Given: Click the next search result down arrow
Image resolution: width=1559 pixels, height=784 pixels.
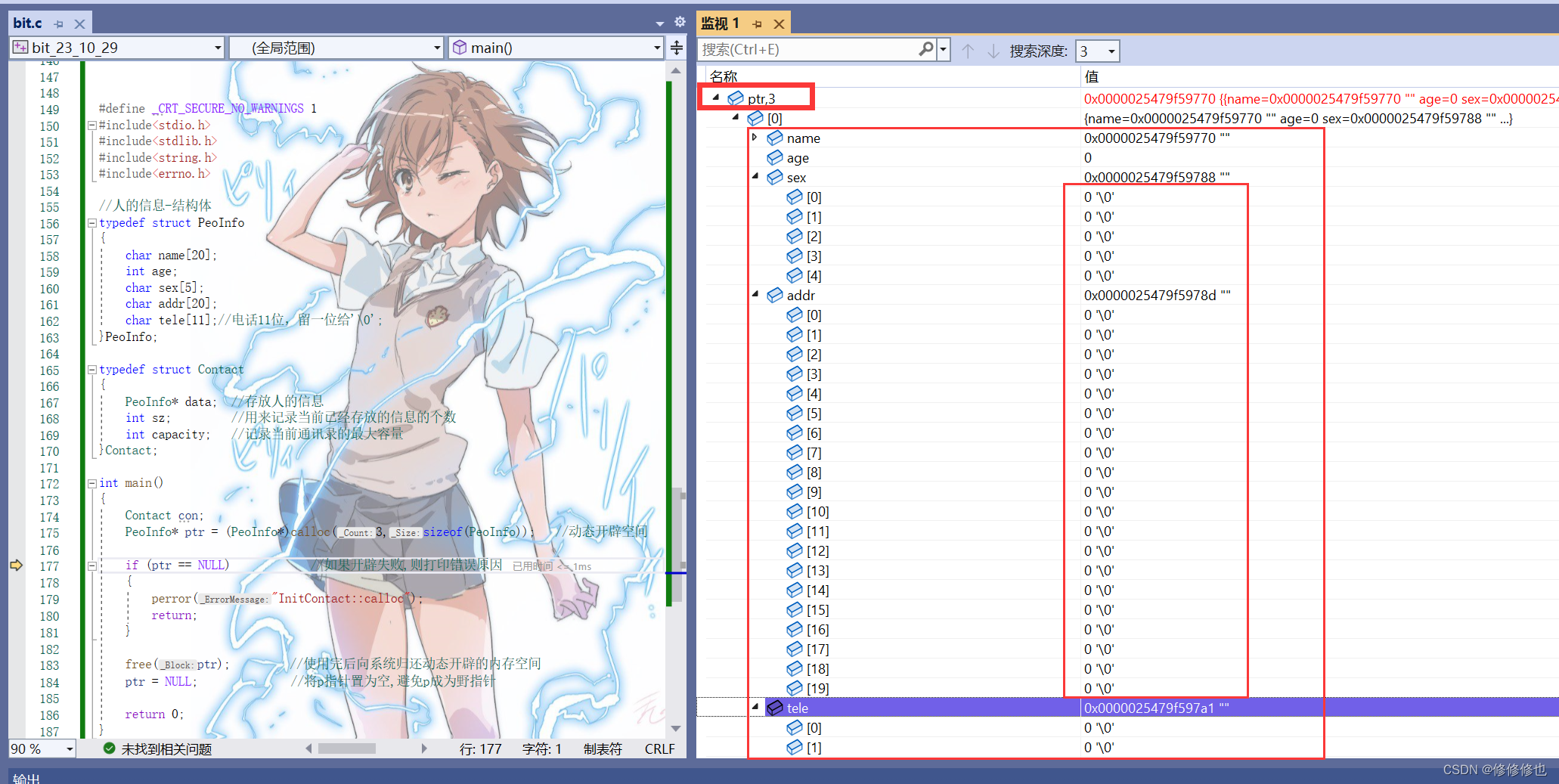Looking at the screenshot, I should 993,51.
